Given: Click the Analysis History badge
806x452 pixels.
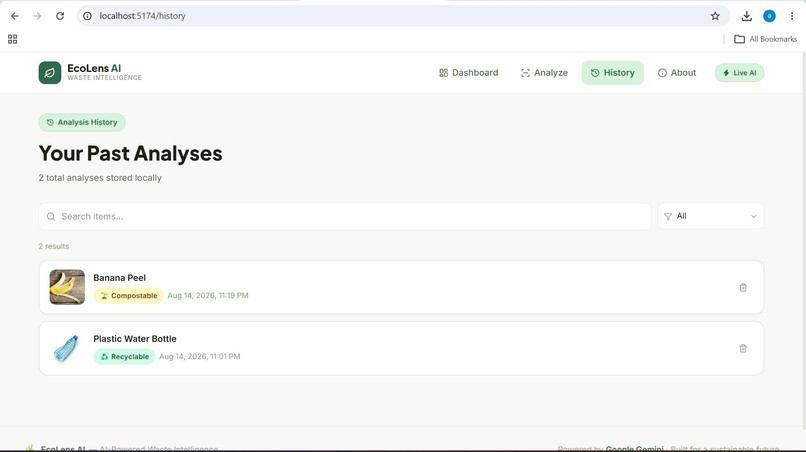Looking at the screenshot, I should (82, 122).
